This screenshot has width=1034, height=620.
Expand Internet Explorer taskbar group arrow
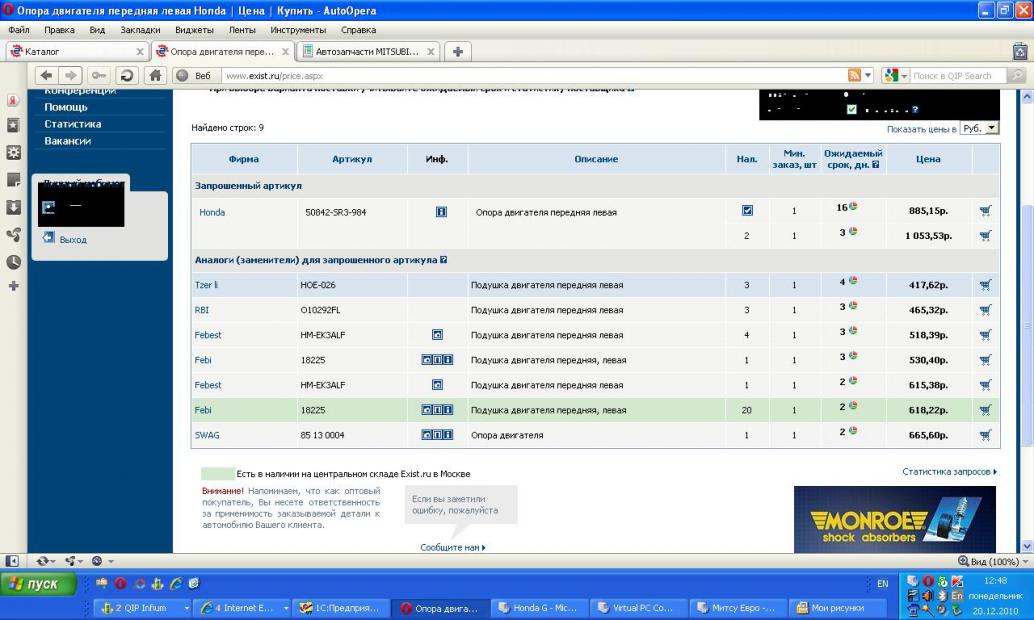tap(286, 608)
